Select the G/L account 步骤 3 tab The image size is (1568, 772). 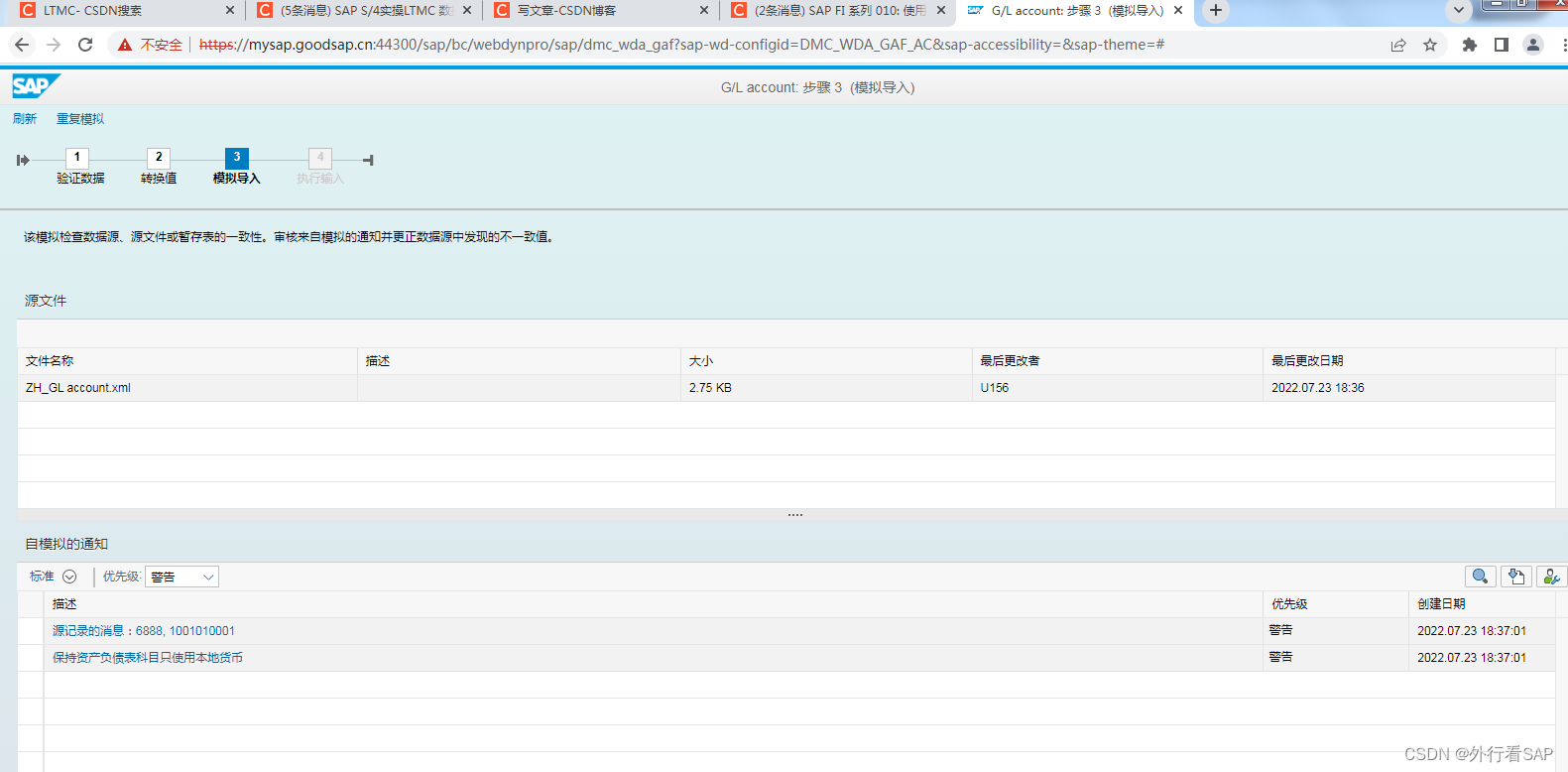point(1074,11)
